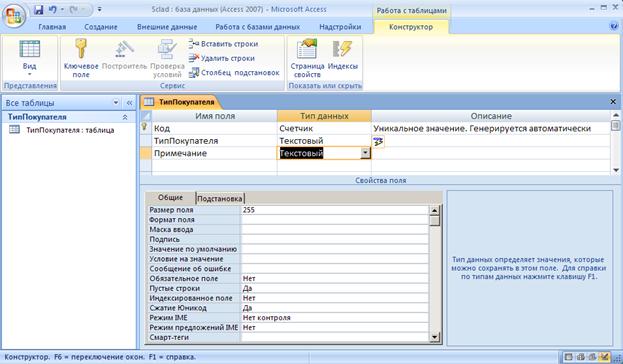Toggle Страница свойств property sheet
The width and height of the screenshot is (623, 364).
307,58
